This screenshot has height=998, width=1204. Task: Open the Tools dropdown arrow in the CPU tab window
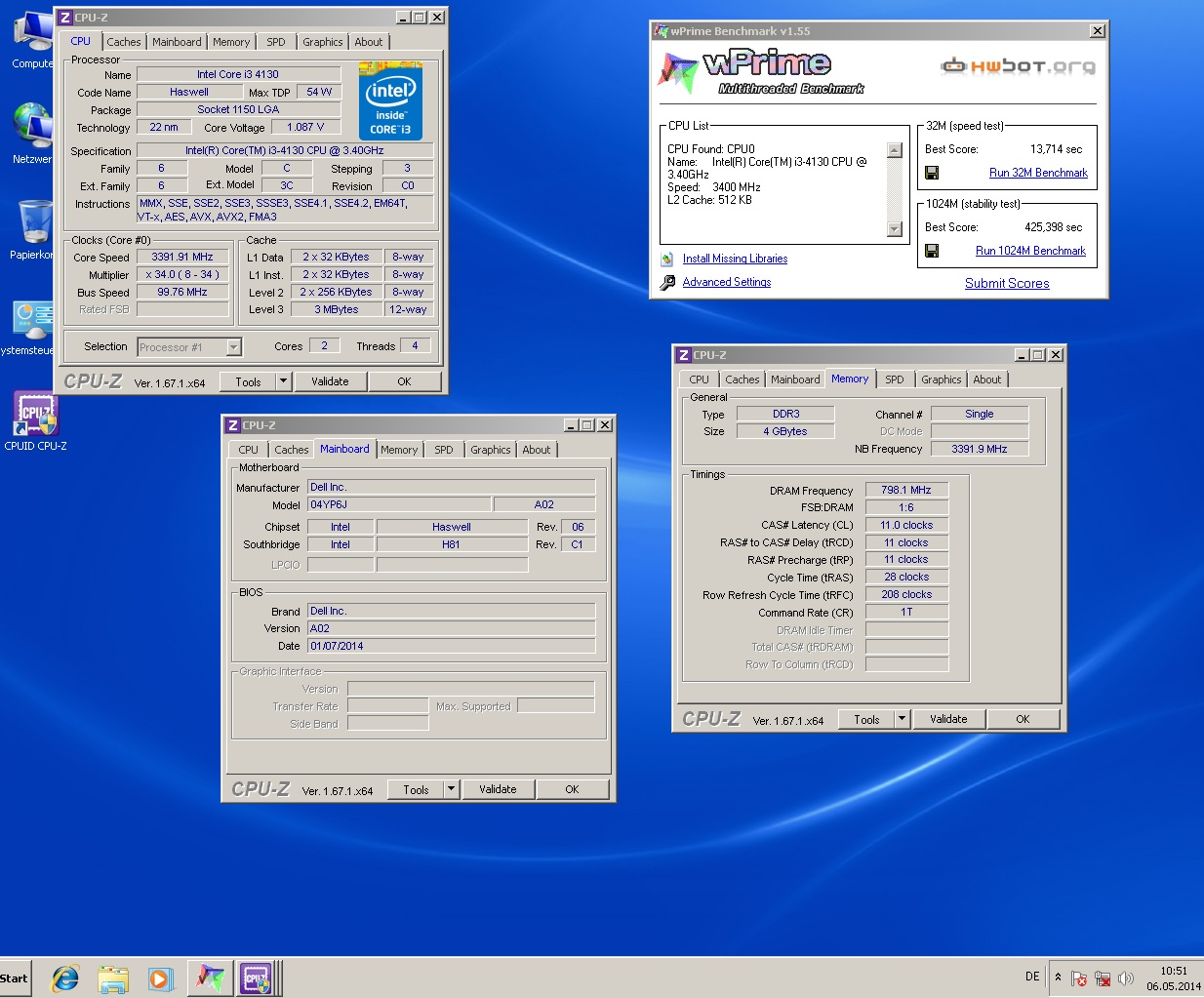(284, 381)
